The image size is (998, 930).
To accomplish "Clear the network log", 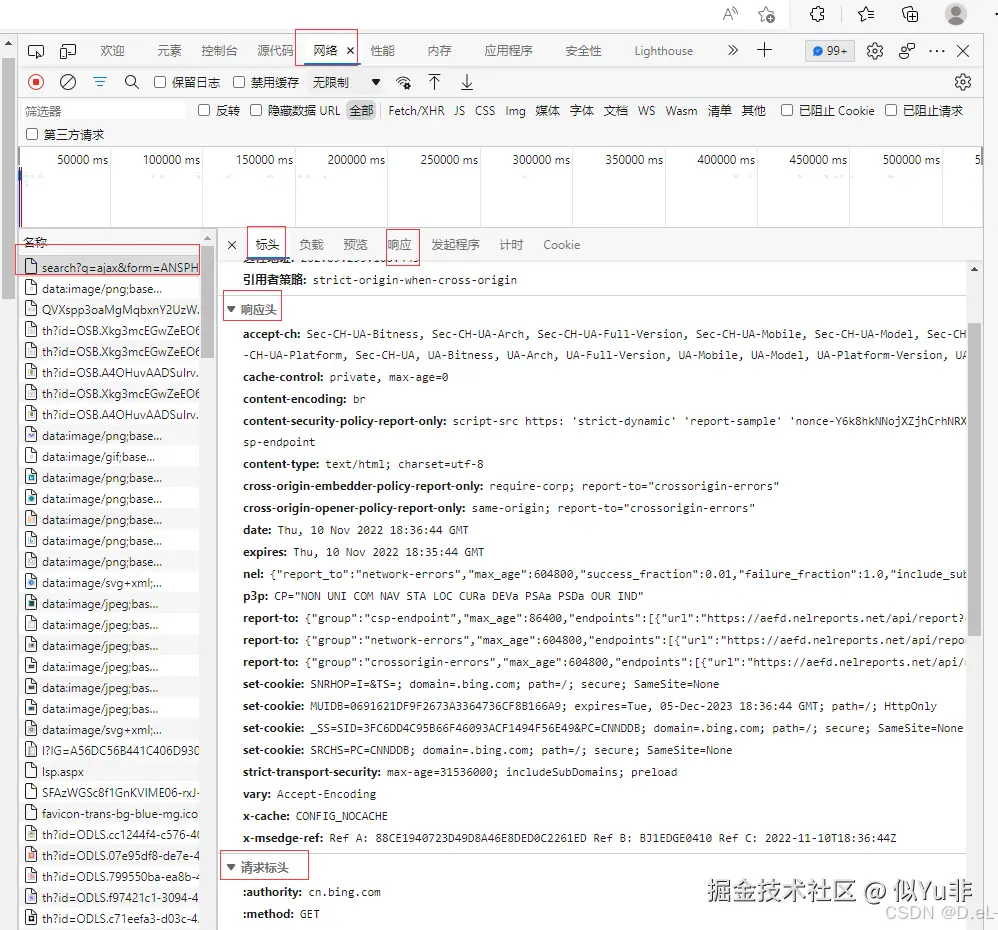I will click(67, 82).
